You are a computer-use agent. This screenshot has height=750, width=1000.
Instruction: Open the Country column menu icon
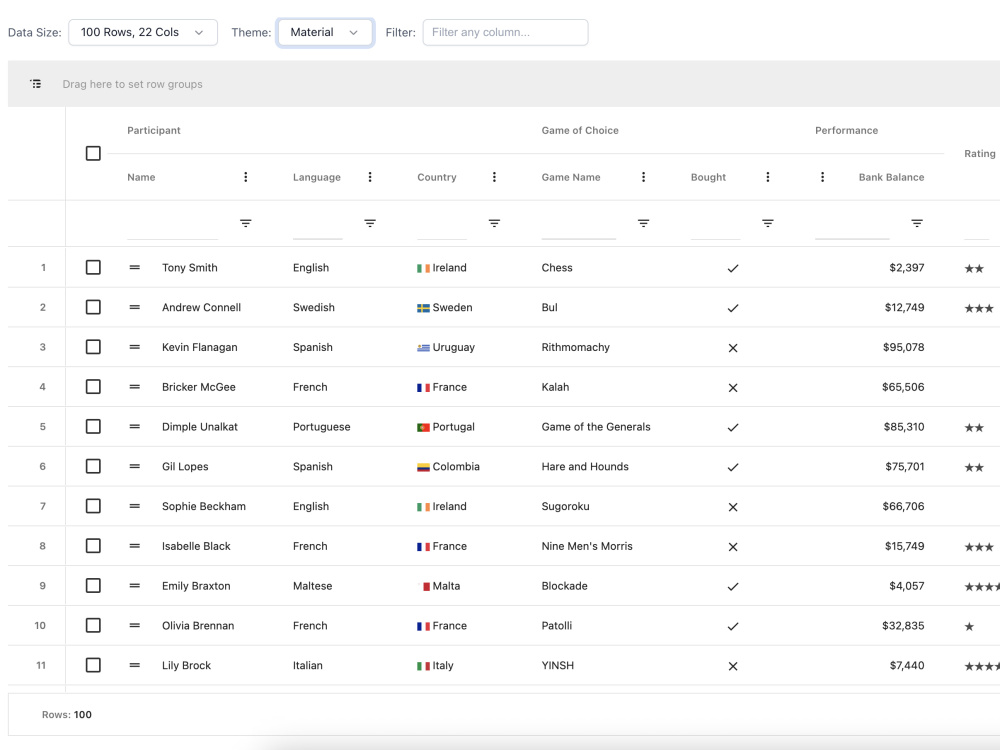pyautogui.click(x=494, y=177)
